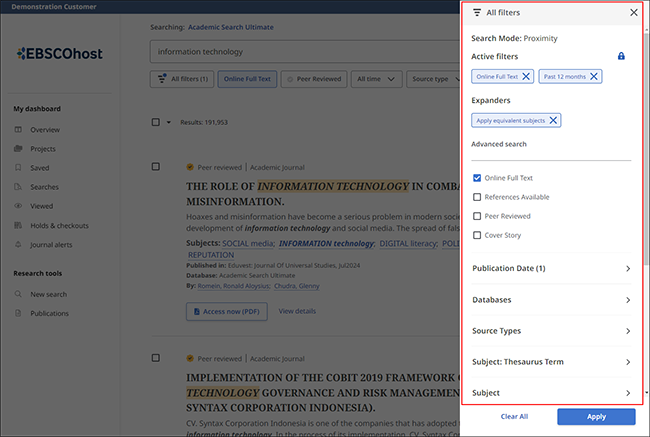Open Overview in My dashboard

tap(45, 130)
